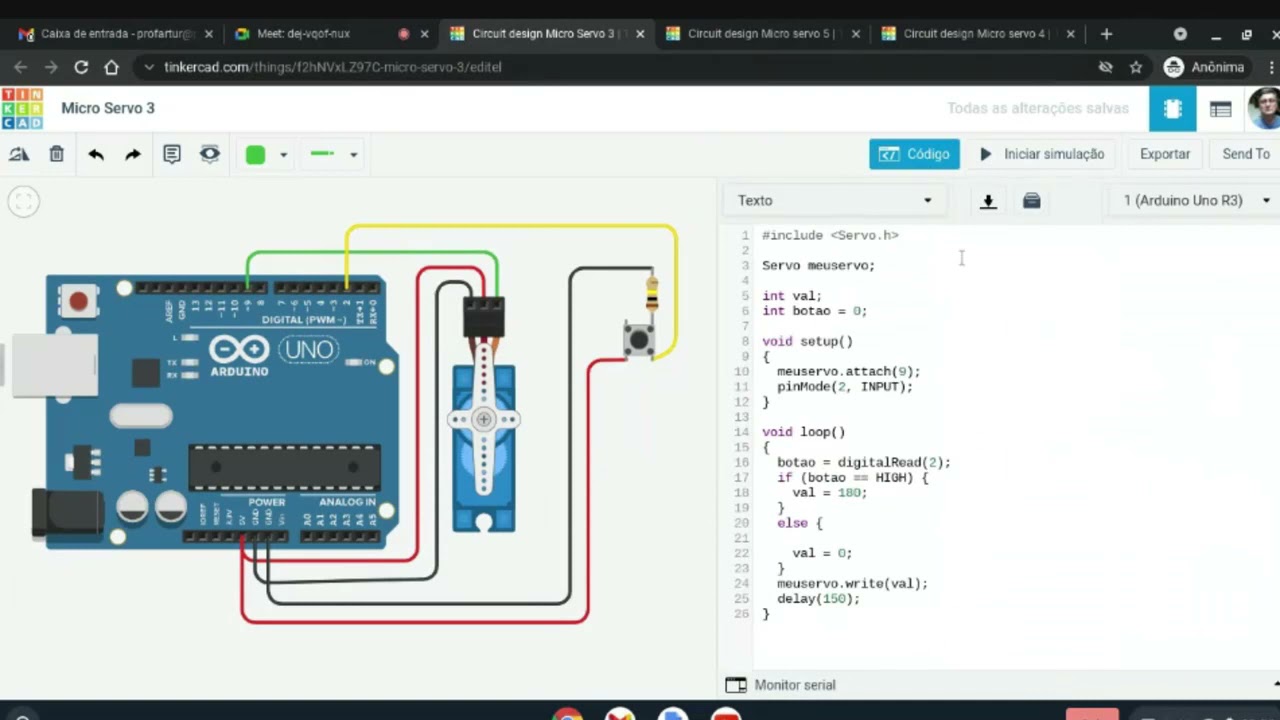Select the rotate tool icon
This screenshot has height=720, width=1280.
[19, 154]
